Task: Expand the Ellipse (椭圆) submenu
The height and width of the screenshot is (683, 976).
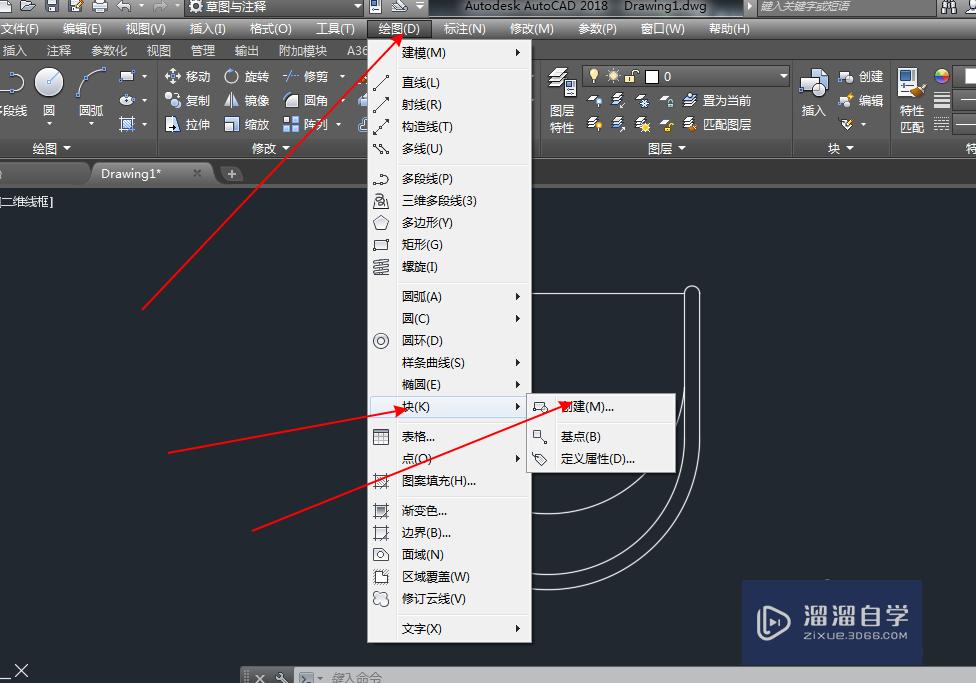Action: (x=449, y=385)
